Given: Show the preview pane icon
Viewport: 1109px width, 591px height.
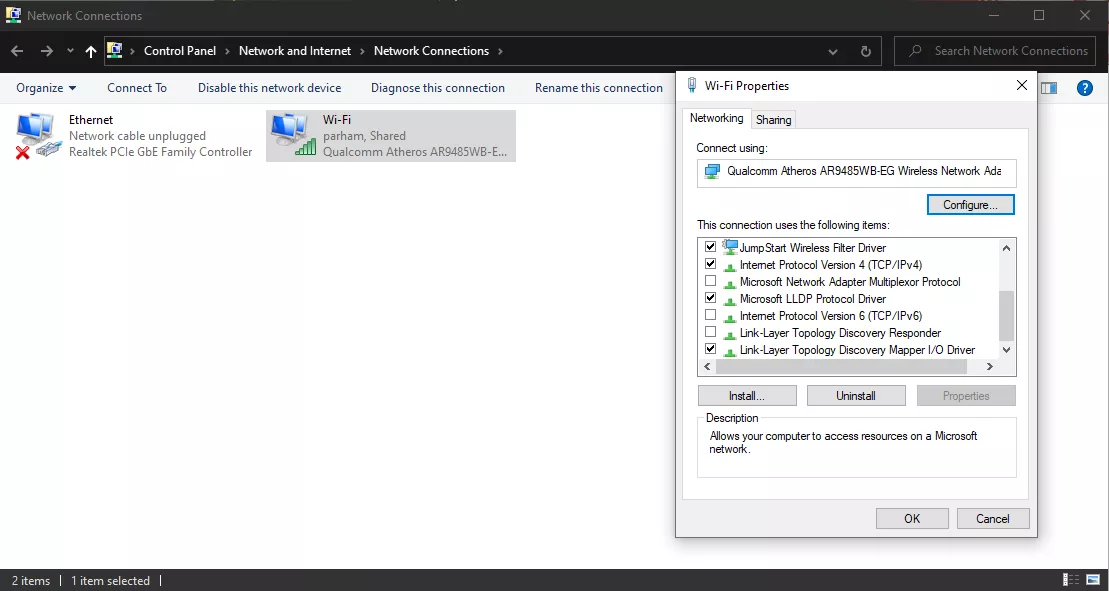Looking at the screenshot, I should click(x=1050, y=88).
